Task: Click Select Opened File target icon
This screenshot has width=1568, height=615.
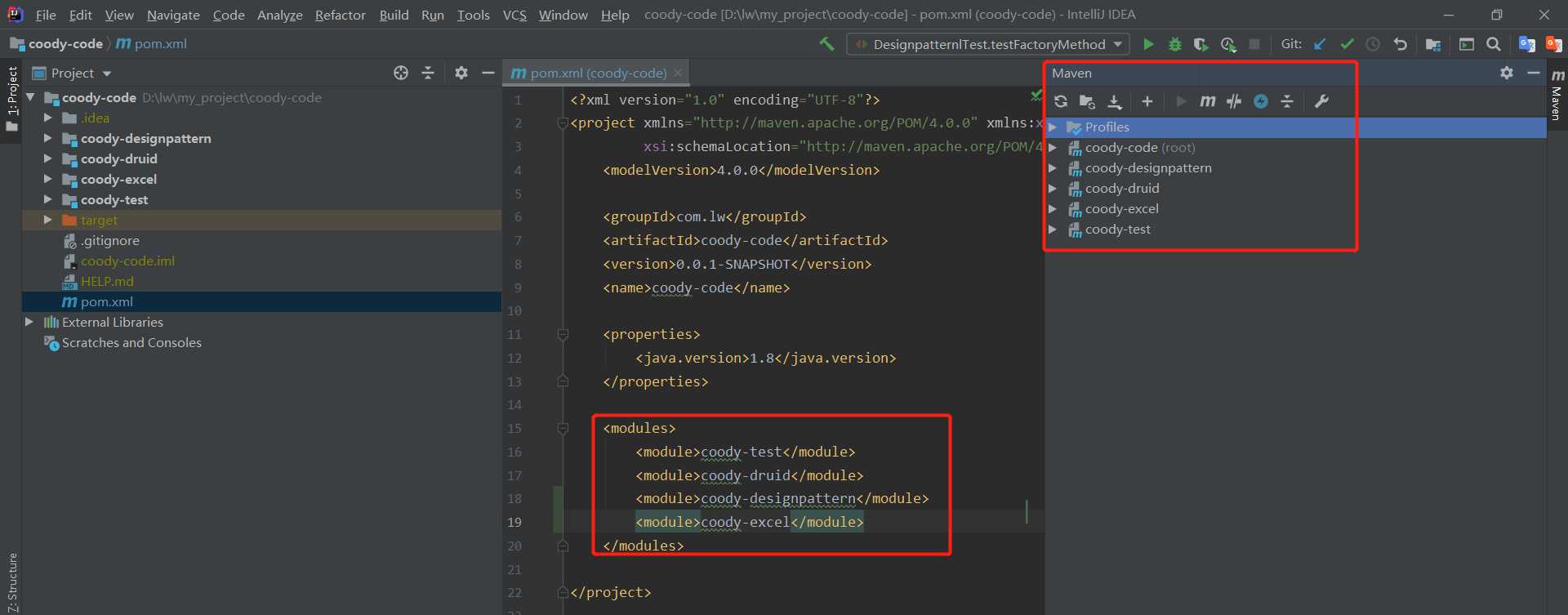Action: coord(401,74)
